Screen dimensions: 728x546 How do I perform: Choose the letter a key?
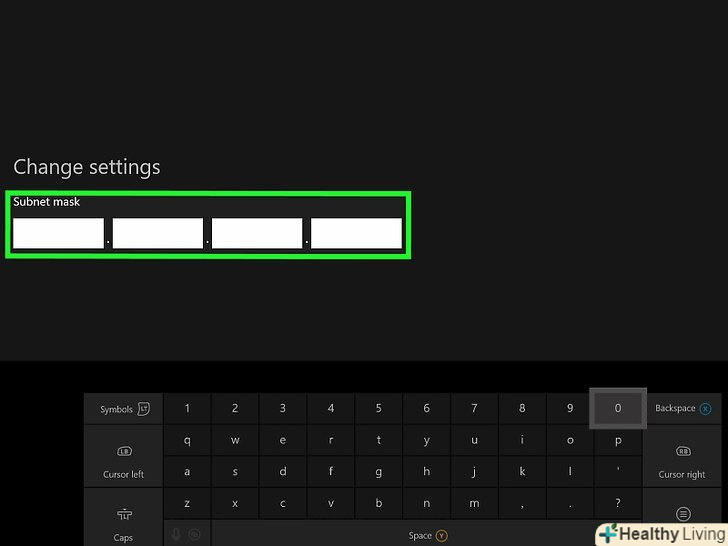pyautogui.click(x=187, y=472)
